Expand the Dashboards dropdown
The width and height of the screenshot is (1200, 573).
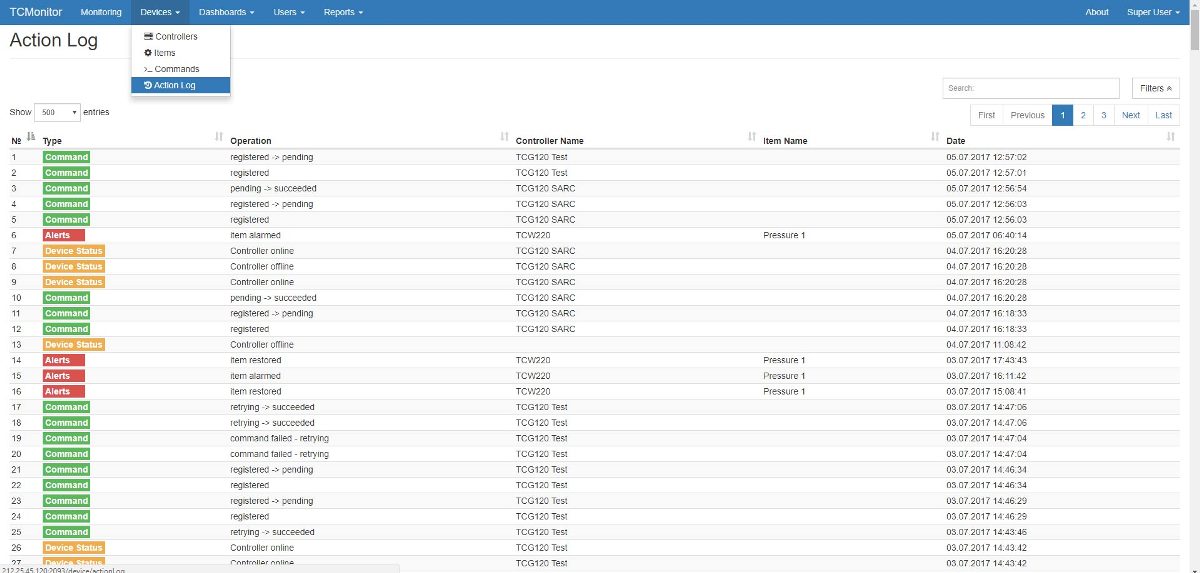pyautogui.click(x=226, y=12)
